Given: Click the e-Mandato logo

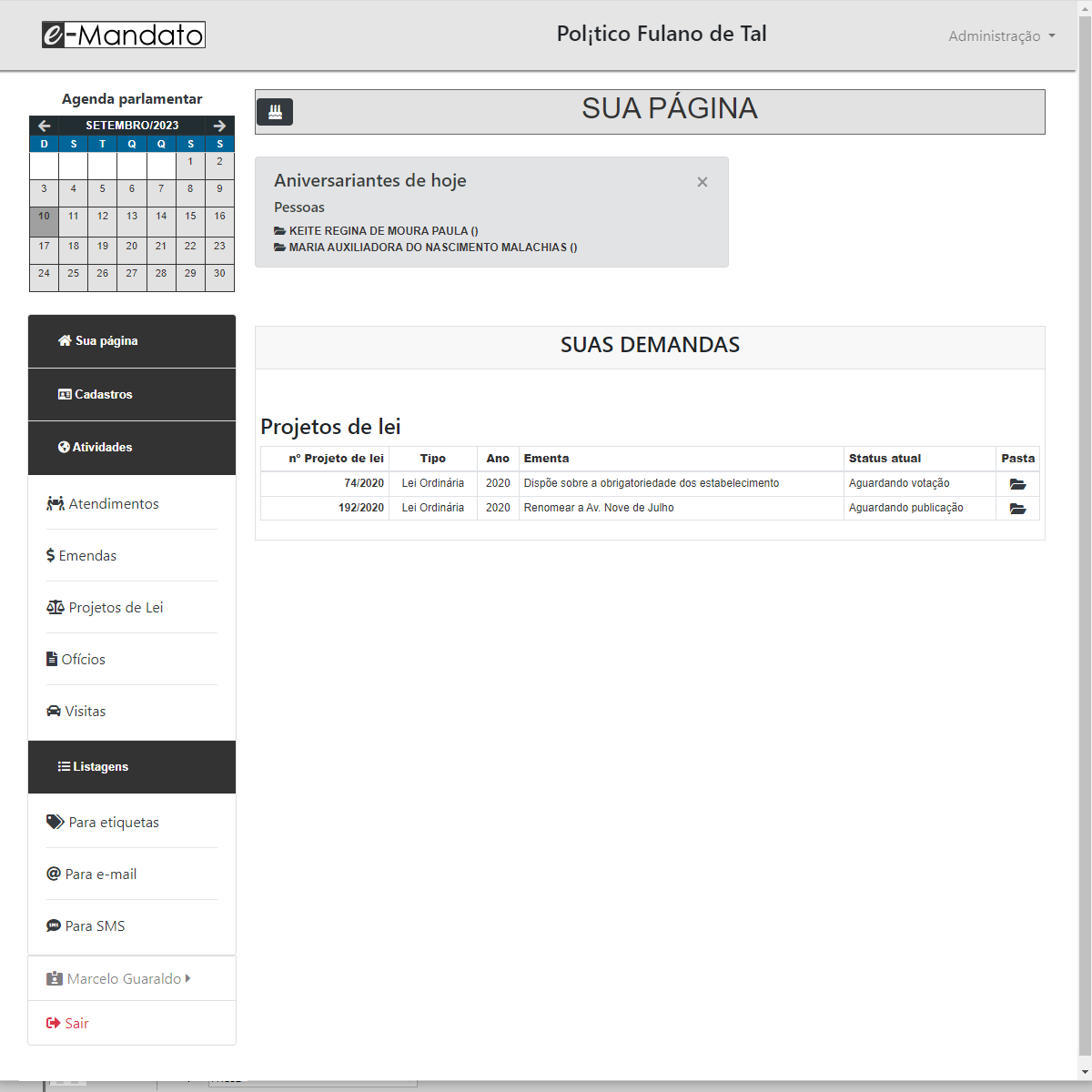Looking at the screenshot, I should [124, 35].
